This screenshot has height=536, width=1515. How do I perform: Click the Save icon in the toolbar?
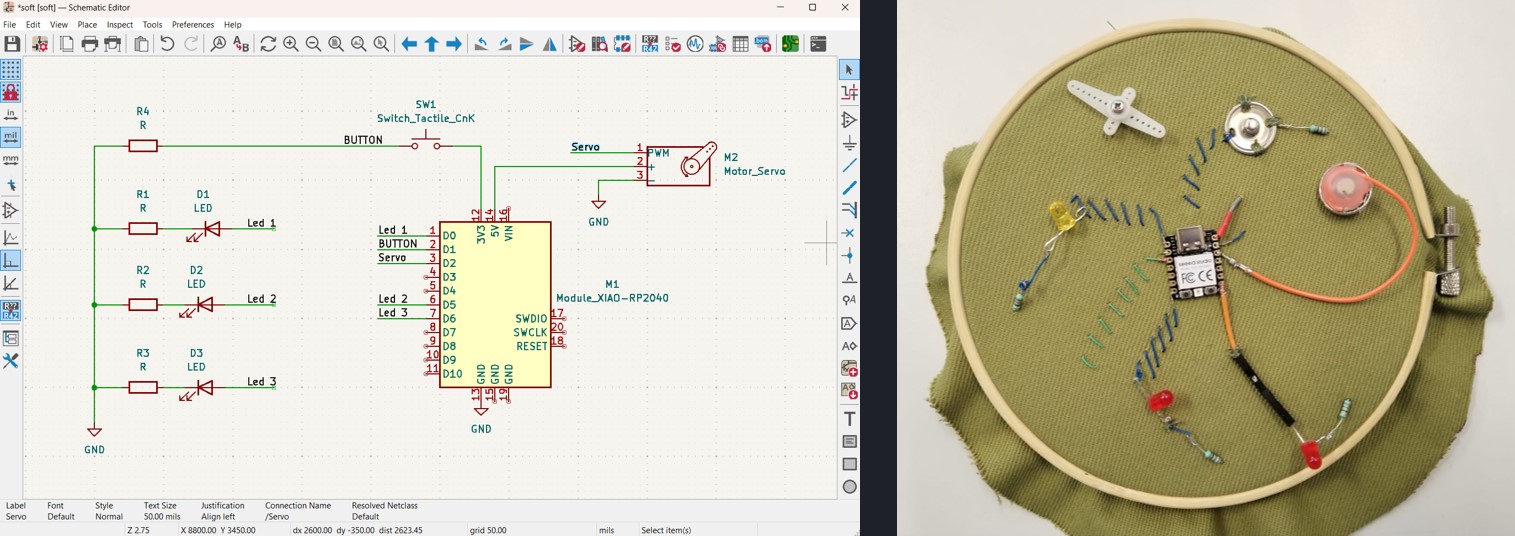pos(12,44)
